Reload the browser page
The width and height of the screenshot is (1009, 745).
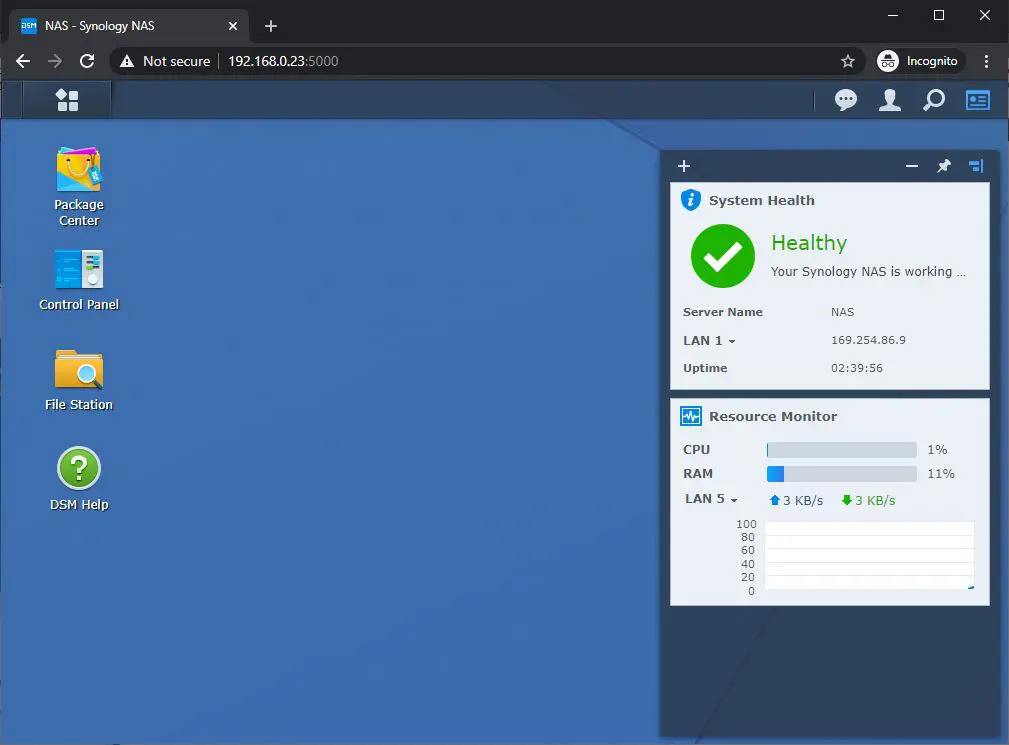(87, 61)
